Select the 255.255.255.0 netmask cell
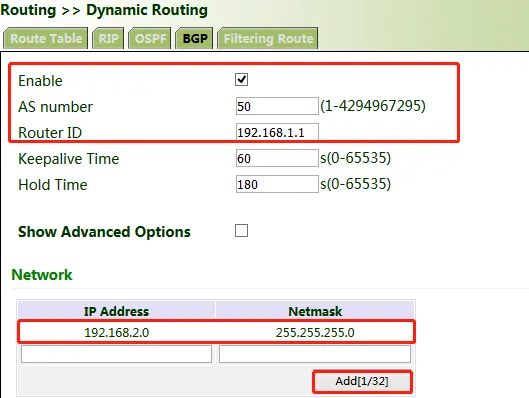This screenshot has width=529, height=398. [315, 333]
